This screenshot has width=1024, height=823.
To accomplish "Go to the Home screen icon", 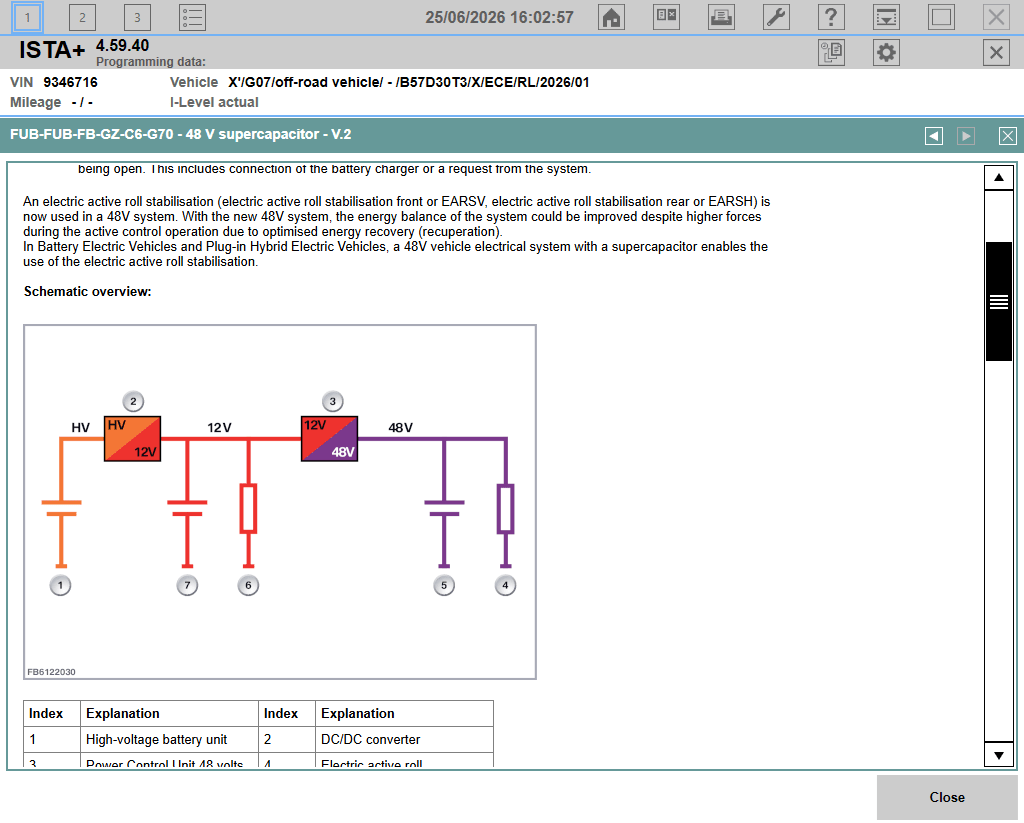I will coord(611,18).
